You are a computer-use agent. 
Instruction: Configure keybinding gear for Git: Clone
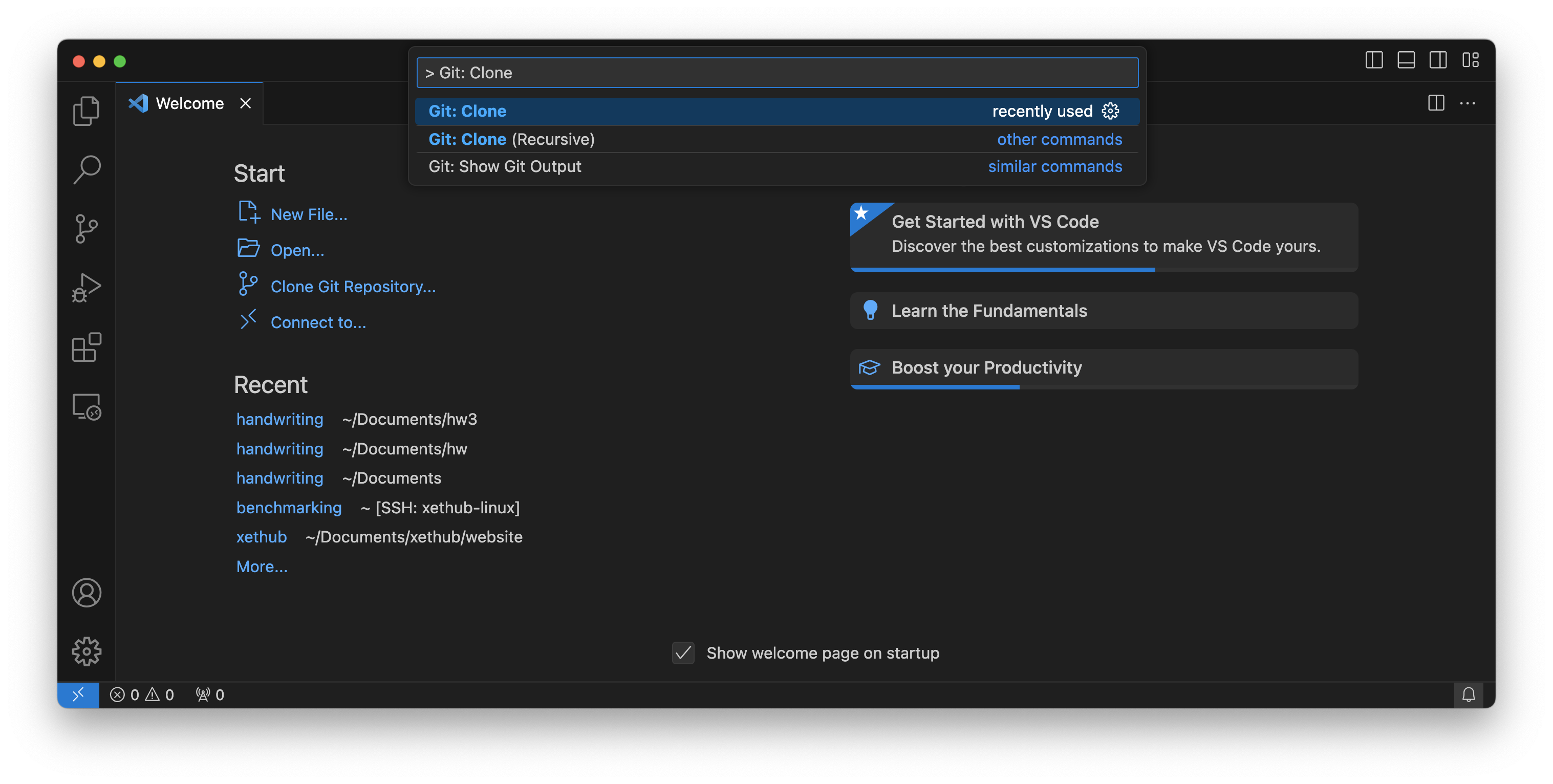pyautogui.click(x=1110, y=111)
